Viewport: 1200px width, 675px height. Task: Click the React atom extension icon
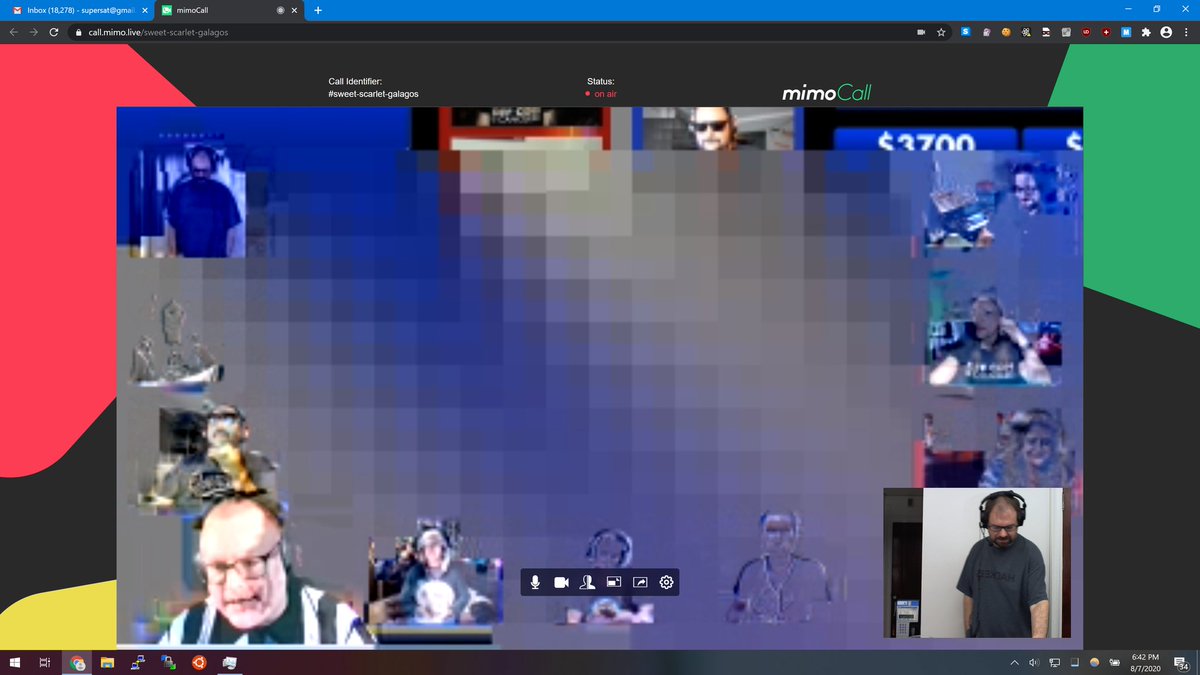pos(1026,32)
